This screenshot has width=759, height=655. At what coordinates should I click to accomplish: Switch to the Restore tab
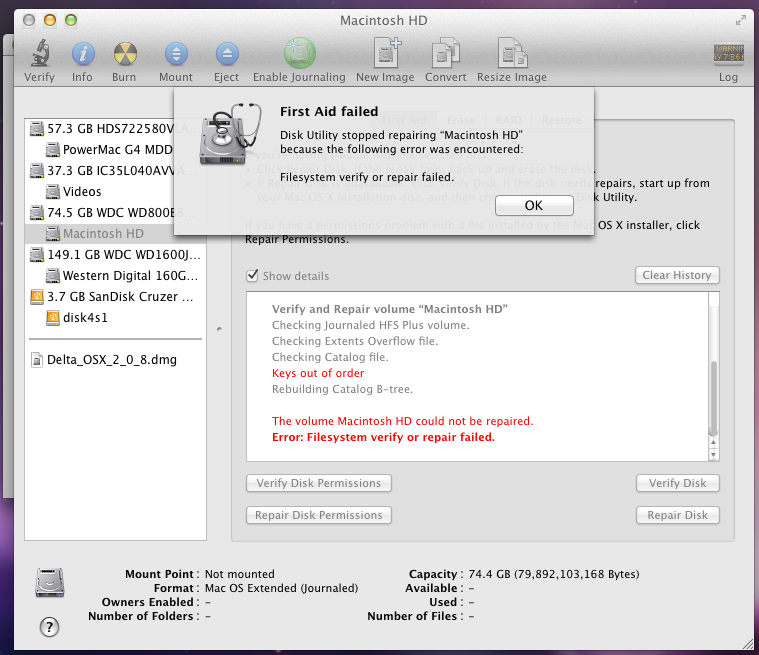562,120
